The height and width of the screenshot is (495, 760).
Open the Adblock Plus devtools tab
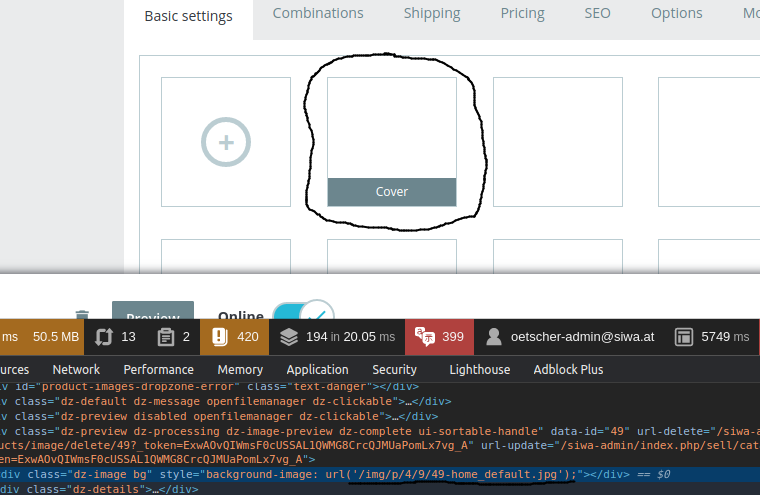568,369
